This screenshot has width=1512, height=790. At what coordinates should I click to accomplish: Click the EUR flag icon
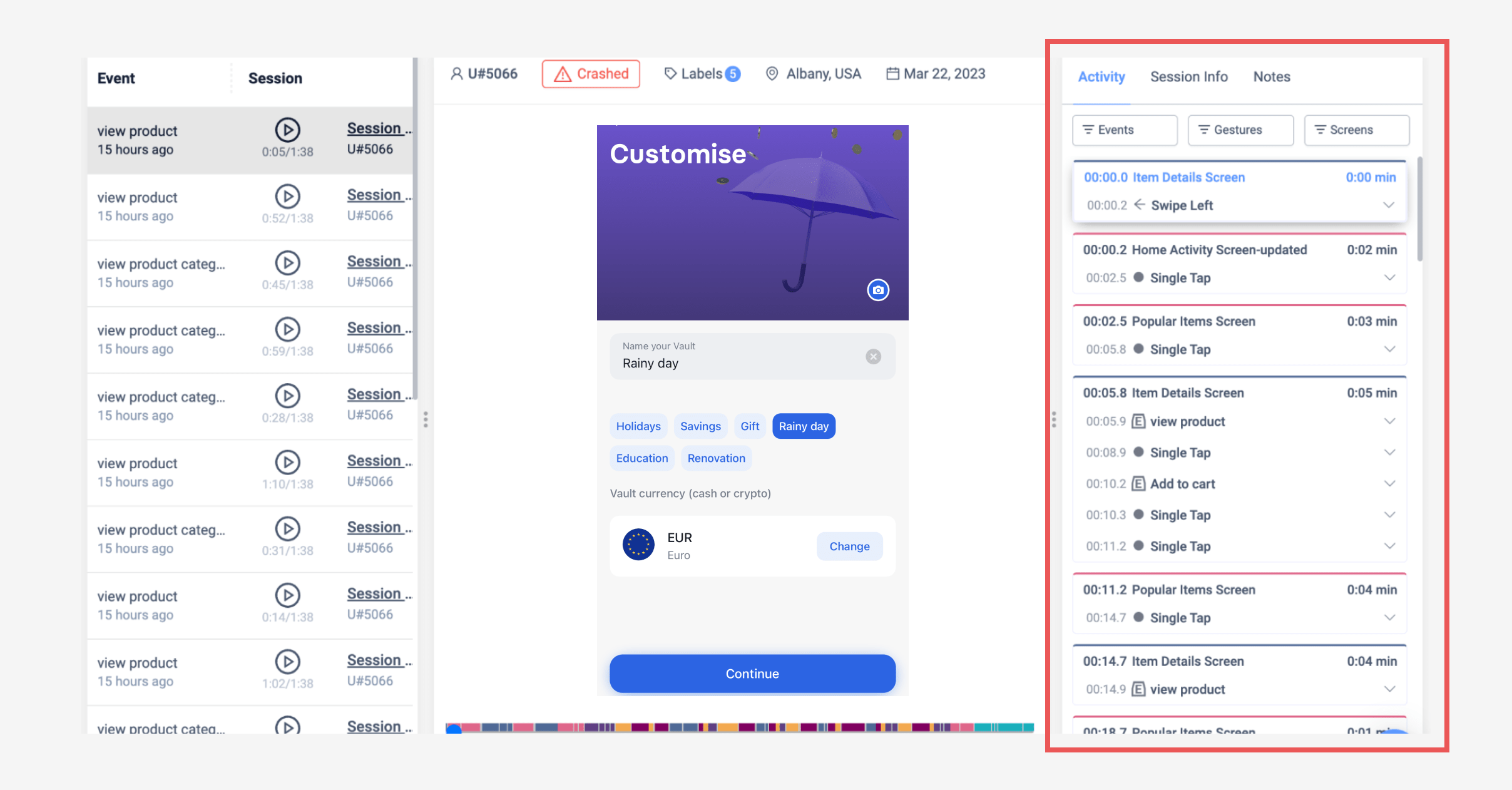pyautogui.click(x=638, y=545)
